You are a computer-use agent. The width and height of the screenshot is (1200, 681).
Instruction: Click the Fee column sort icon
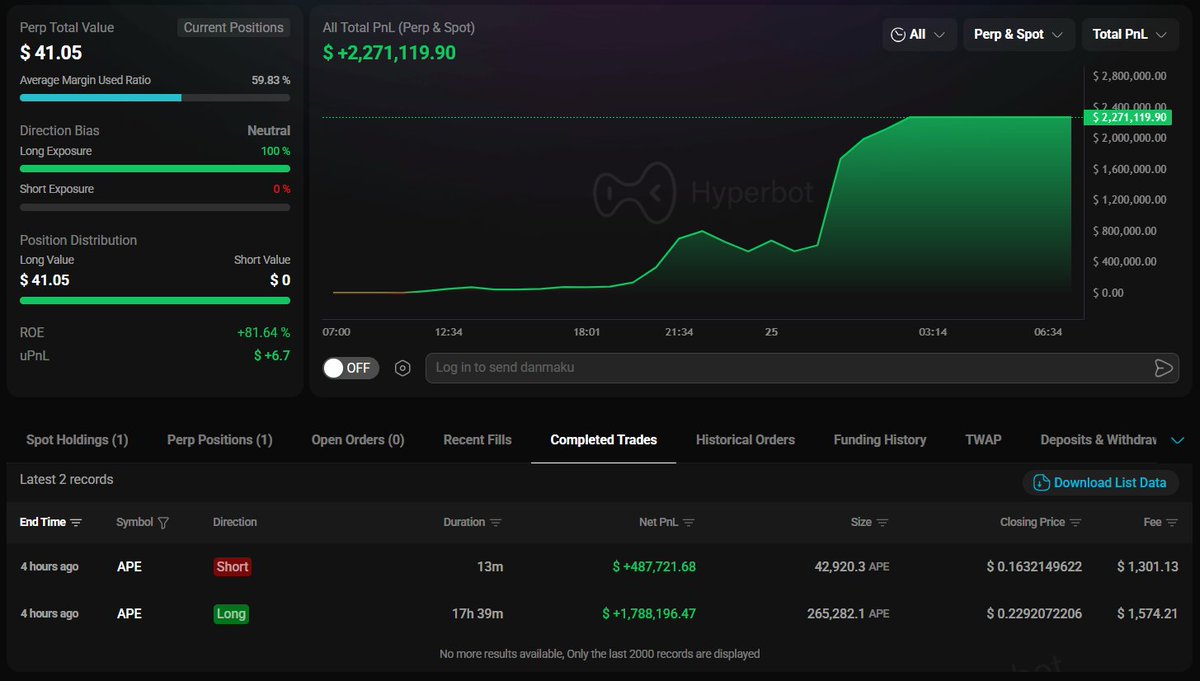tap(1172, 522)
